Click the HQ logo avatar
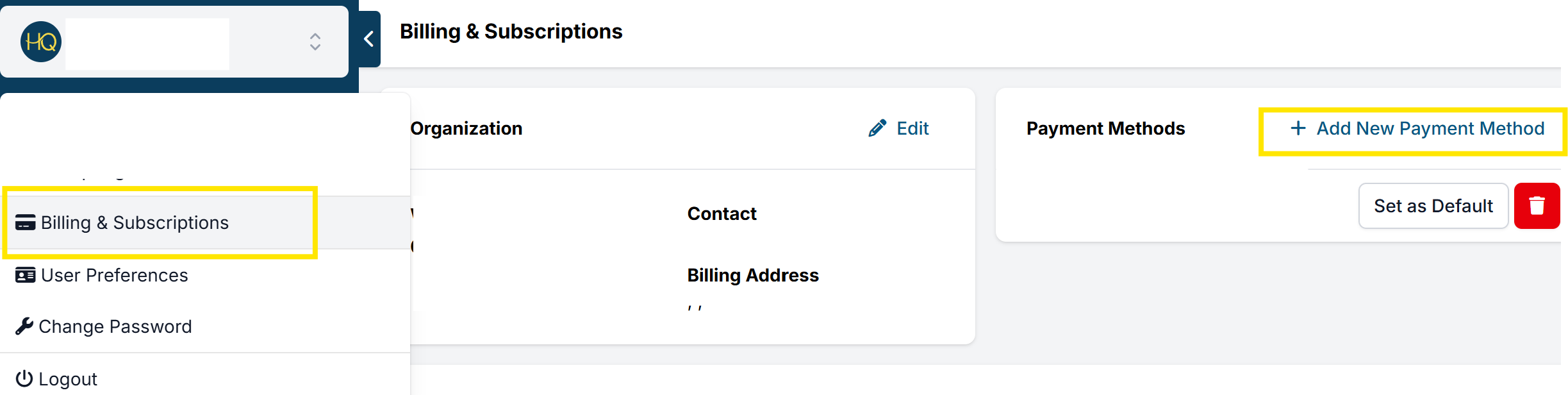1568x395 pixels. point(41,42)
